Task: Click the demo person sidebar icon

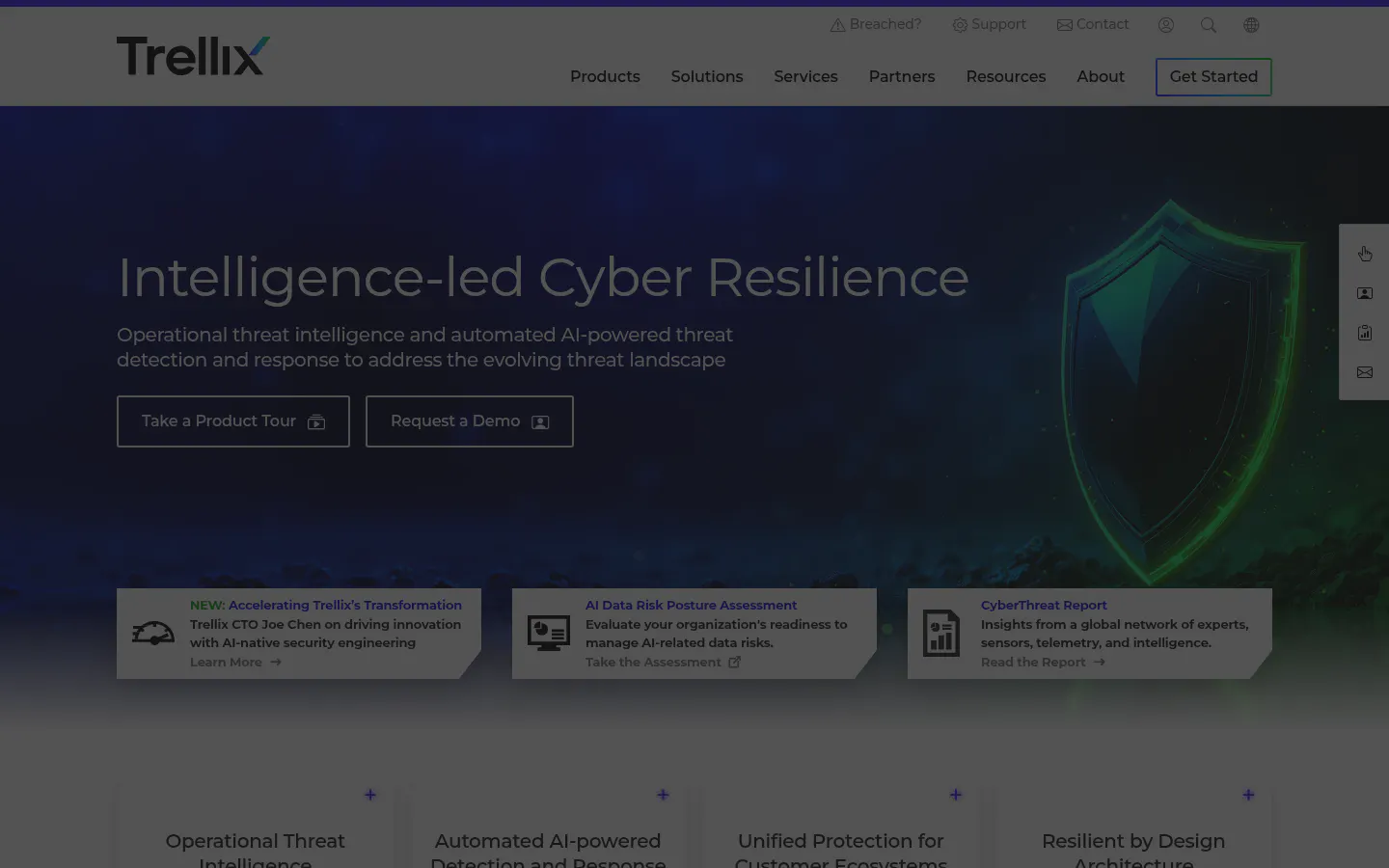Action: click(x=1365, y=293)
